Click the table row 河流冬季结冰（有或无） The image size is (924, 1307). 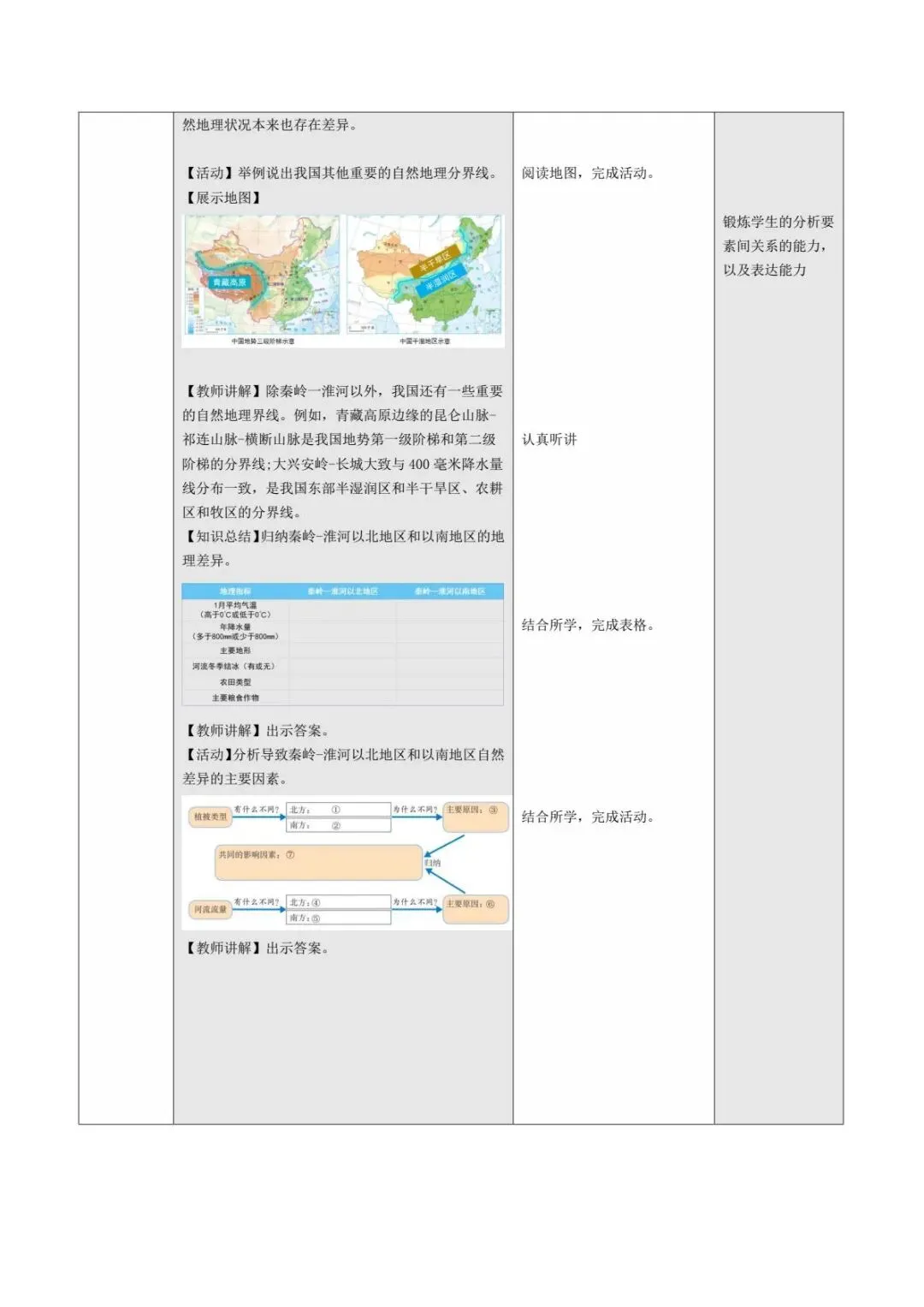tap(343, 667)
